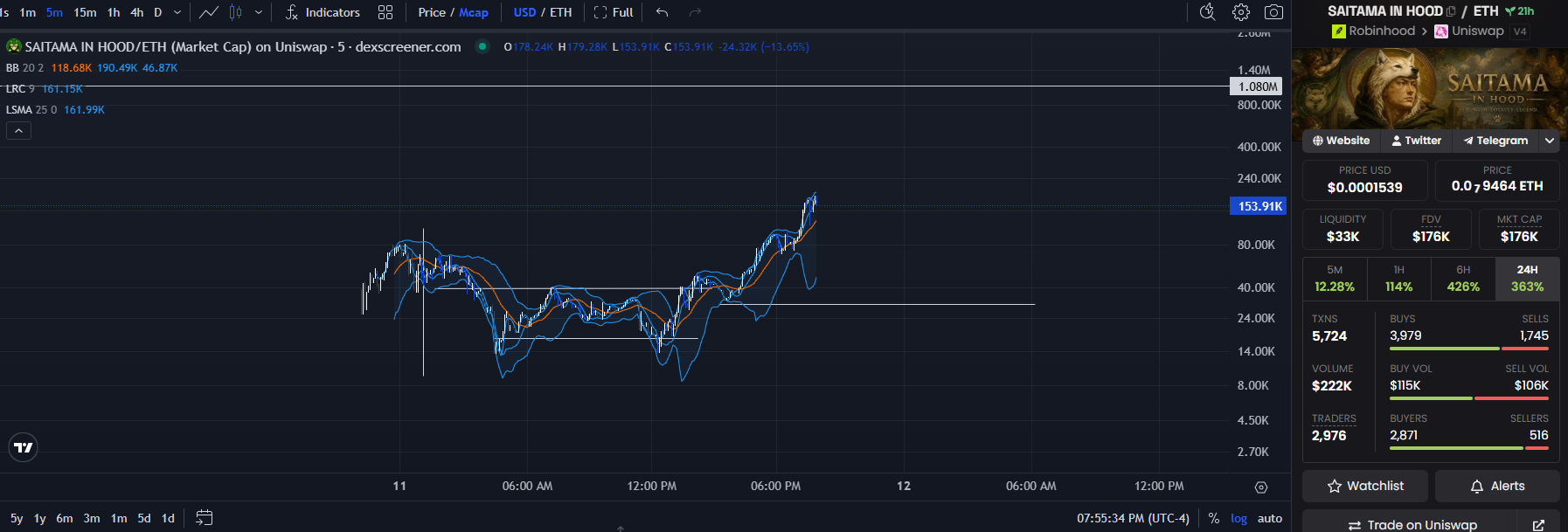Click the LSMA 25 0 indicator label
Screen dimensions: 1568x532
point(31,109)
